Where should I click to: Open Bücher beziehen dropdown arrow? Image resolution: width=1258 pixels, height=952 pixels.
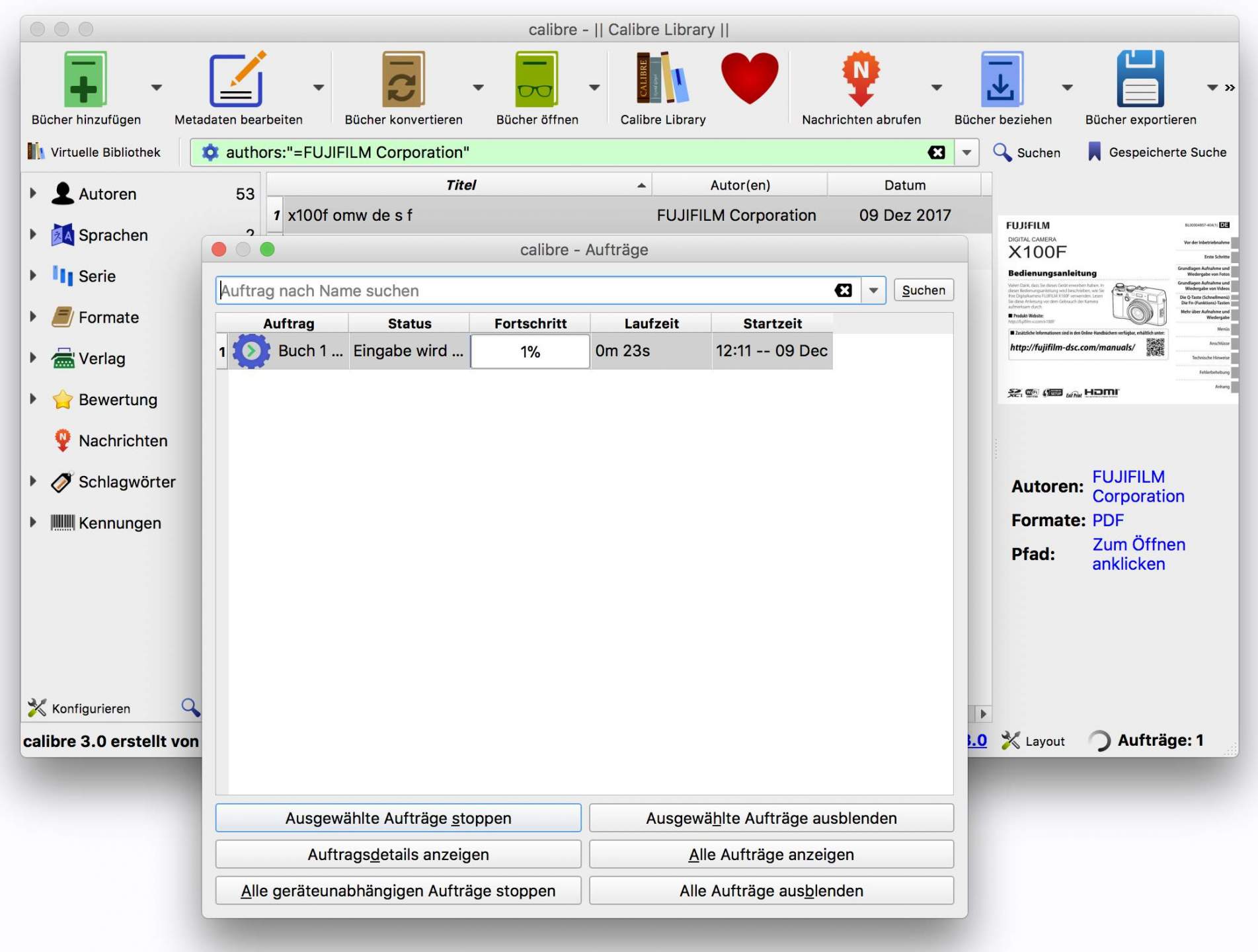(1068, 87)
